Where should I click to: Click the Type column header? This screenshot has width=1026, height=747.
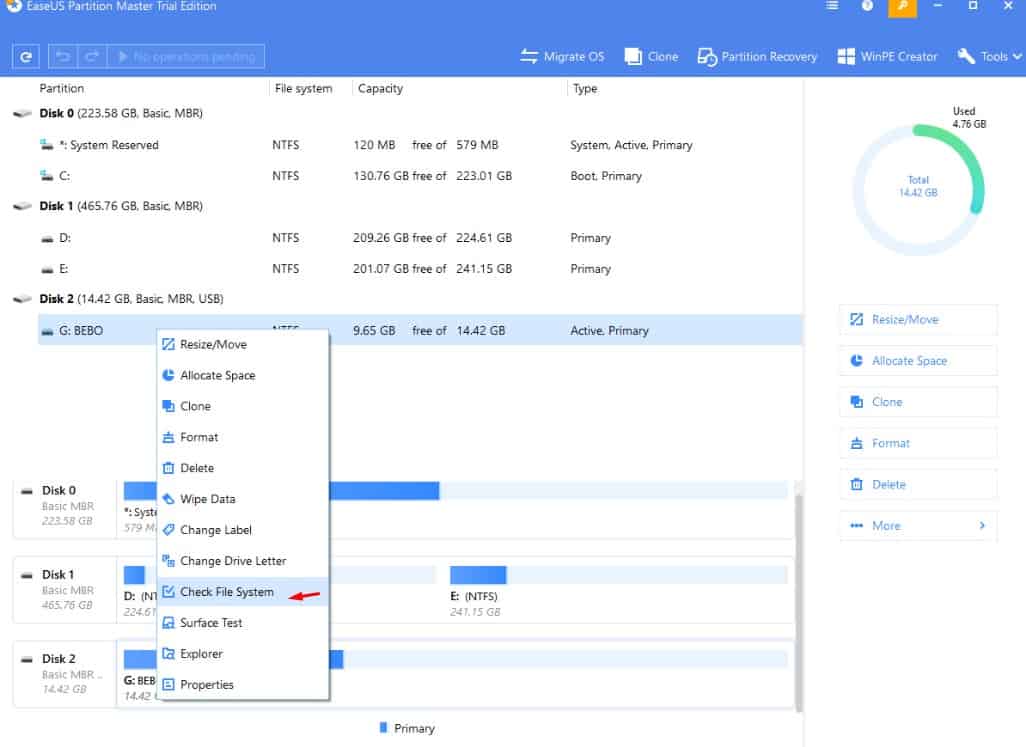click(585, 88)
